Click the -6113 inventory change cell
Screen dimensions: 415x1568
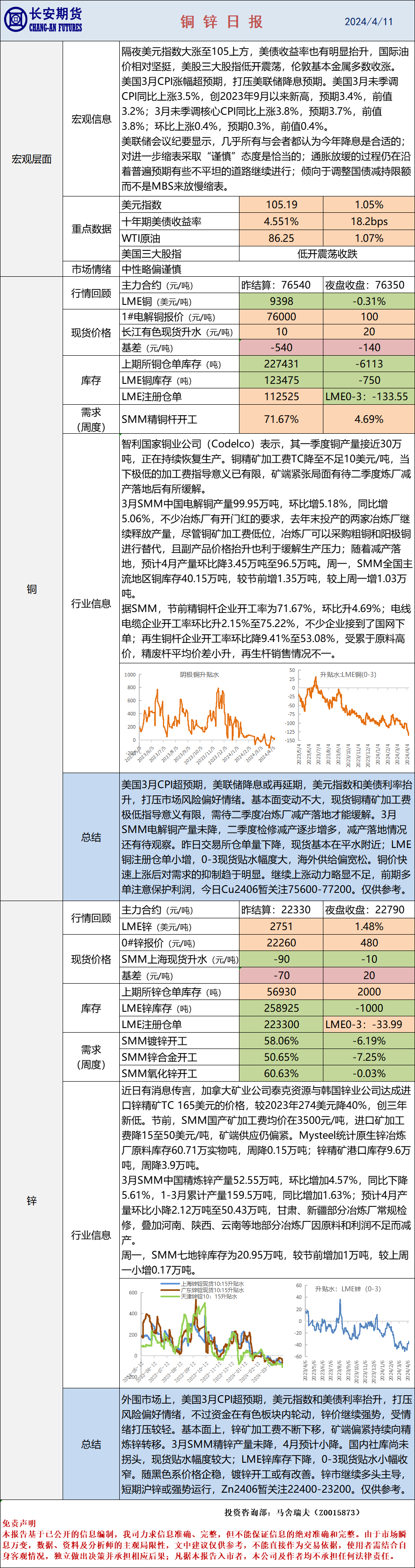pyautogui.click(x=369, y=364)
